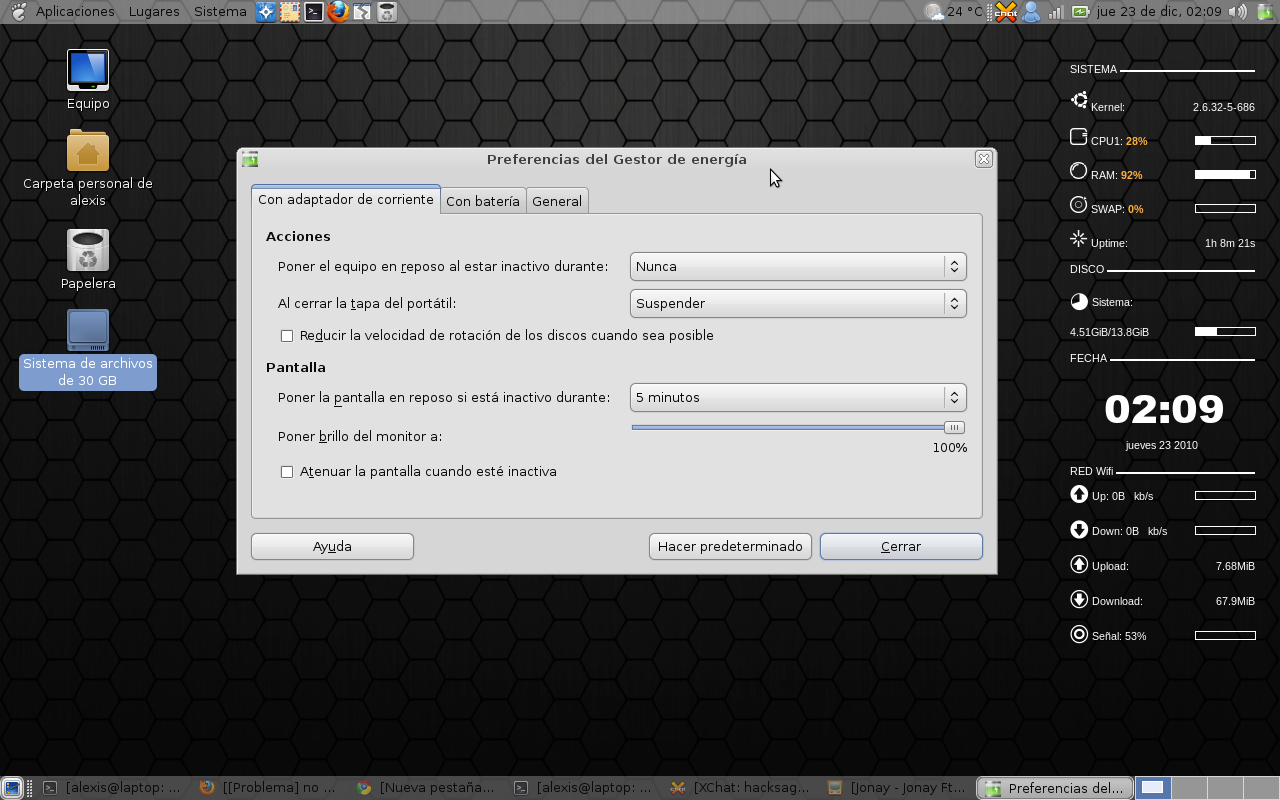Select the first workspace in the switcher
The image size is (1280, 800).
(x=1152, y=788)
